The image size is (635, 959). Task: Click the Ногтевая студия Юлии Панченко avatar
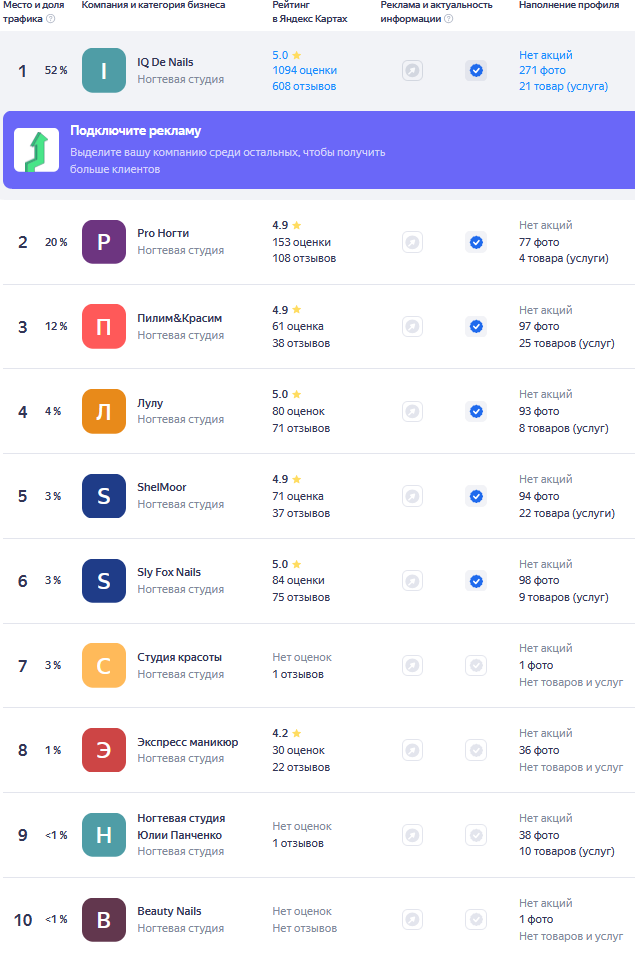pyautogui.click(x=104, y=835)
